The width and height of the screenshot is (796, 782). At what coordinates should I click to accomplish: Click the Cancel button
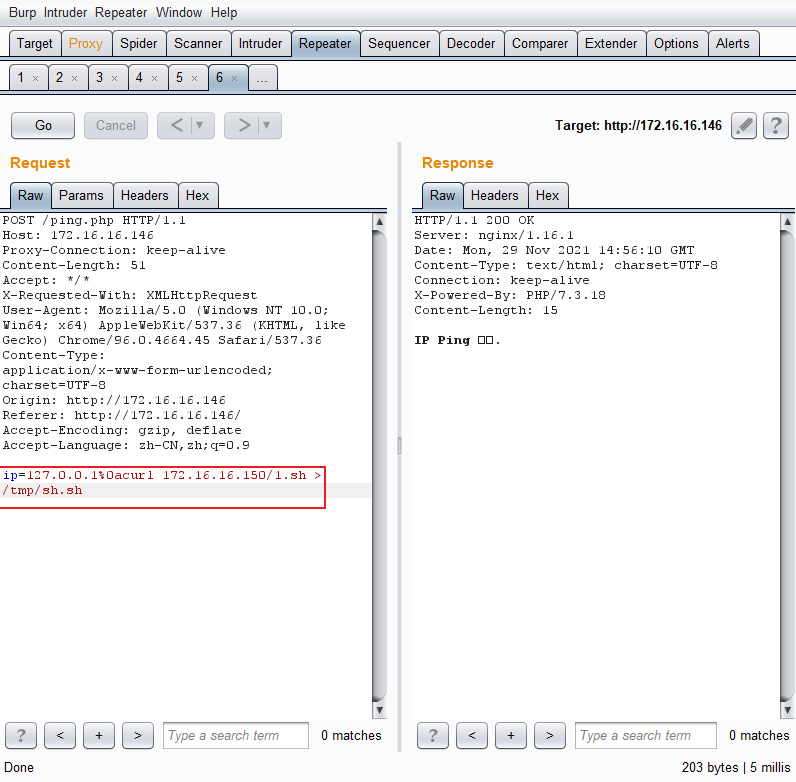116,125
